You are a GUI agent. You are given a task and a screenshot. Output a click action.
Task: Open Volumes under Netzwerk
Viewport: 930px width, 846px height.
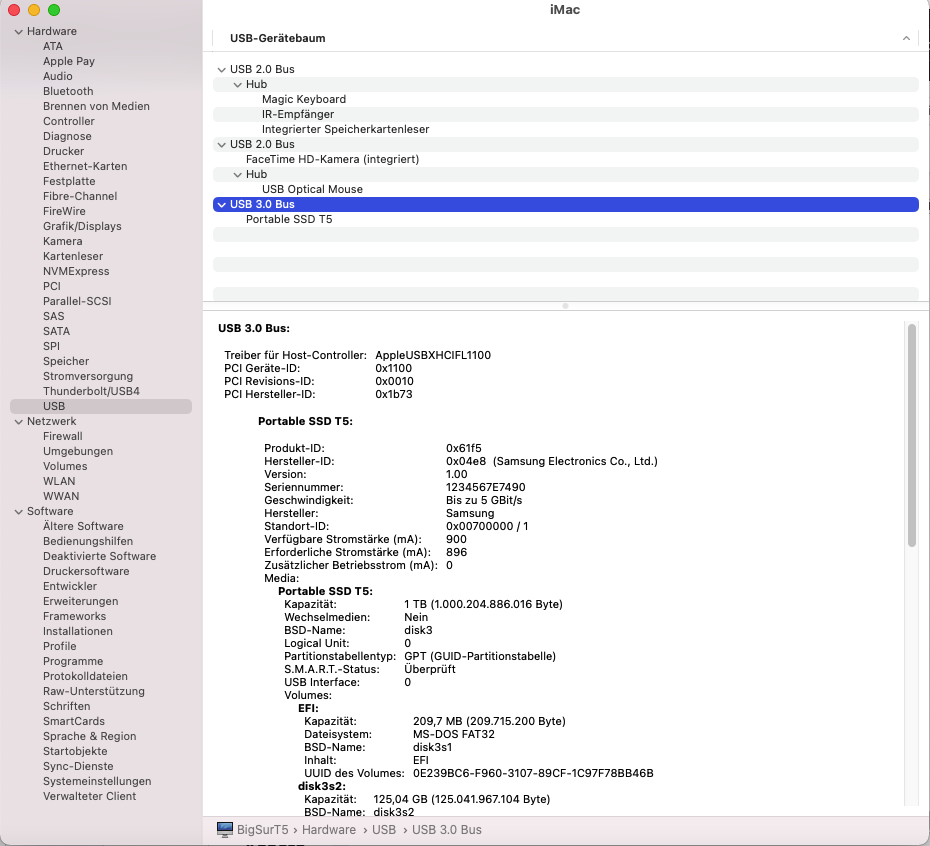pyautogui.click(x=65, y=466)
